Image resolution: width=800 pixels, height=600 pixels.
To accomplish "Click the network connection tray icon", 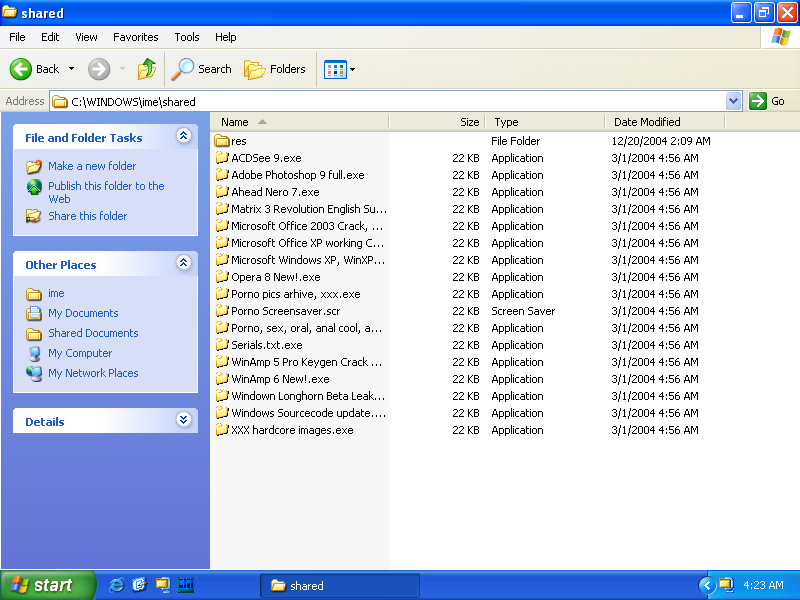I will coord(726,585).
